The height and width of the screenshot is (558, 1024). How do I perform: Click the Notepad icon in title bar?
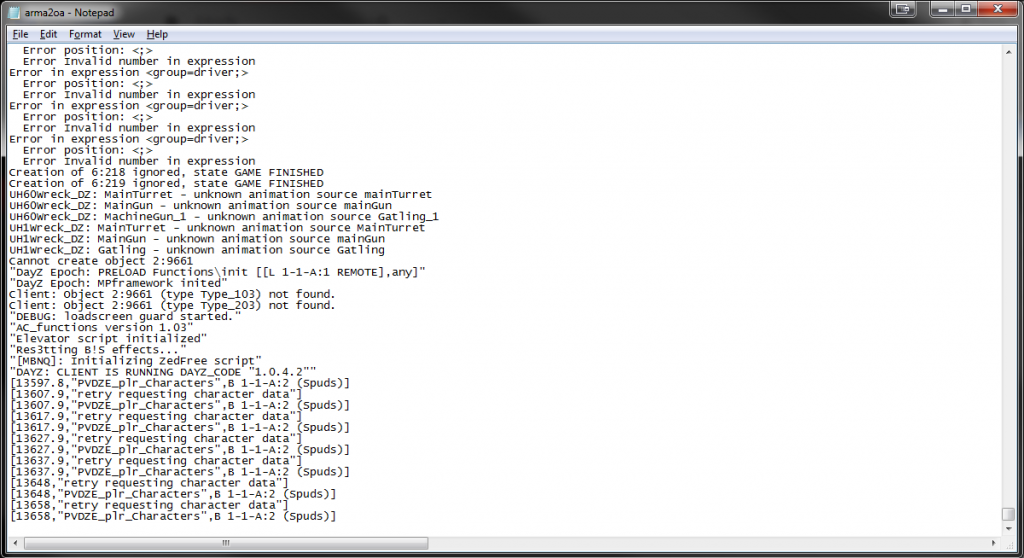click(x=13, y=12)
